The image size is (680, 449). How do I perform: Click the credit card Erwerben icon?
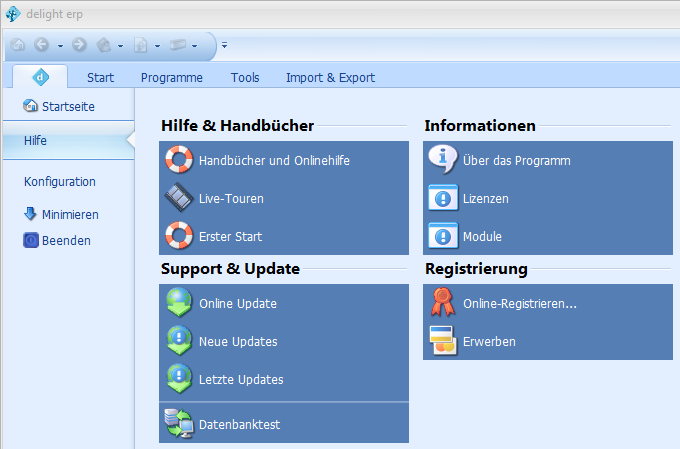point(443,341)
